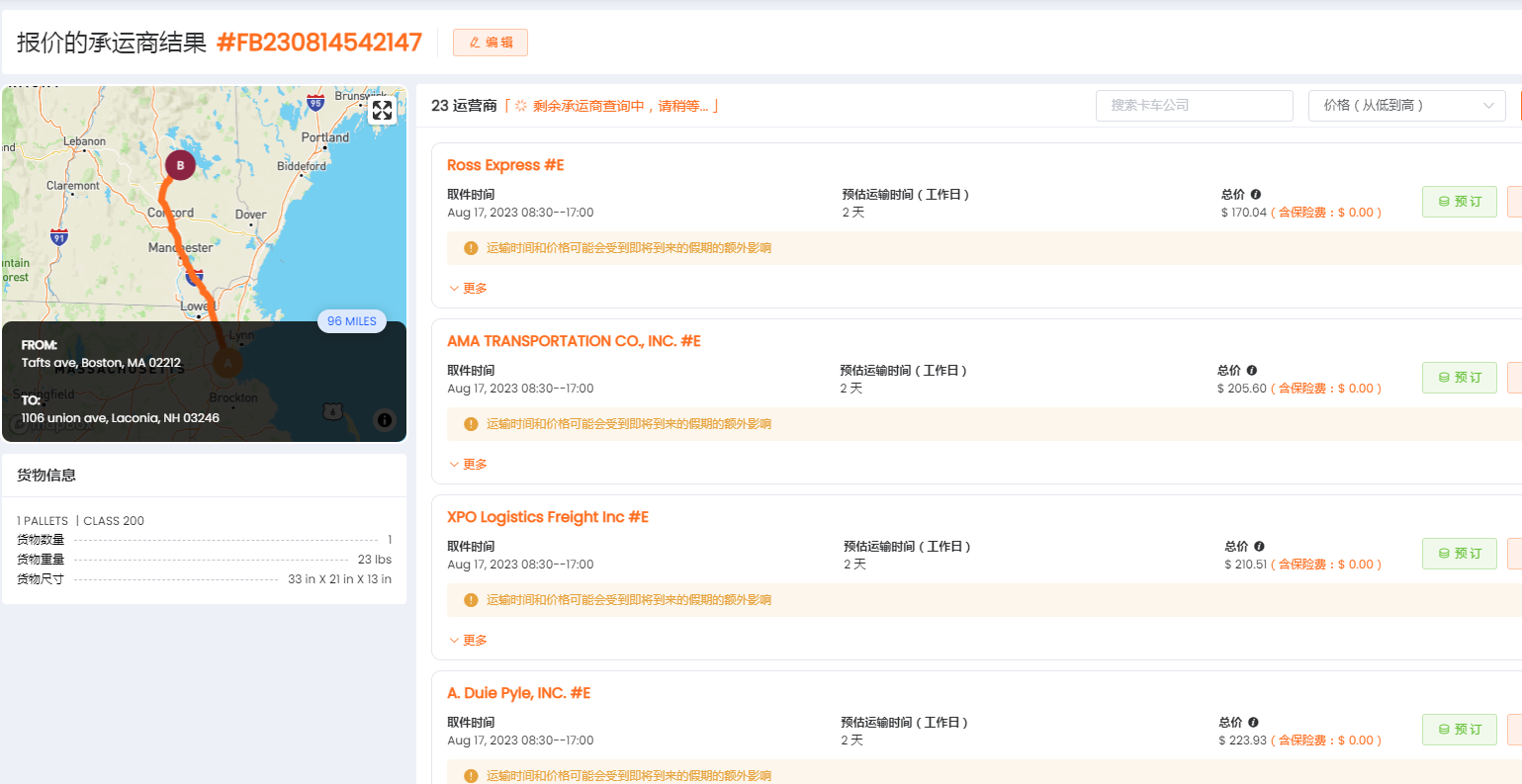Open Ross Express #E carrier link
The height and width of the screenshot is (784, 1522).
tap(505, 165)
